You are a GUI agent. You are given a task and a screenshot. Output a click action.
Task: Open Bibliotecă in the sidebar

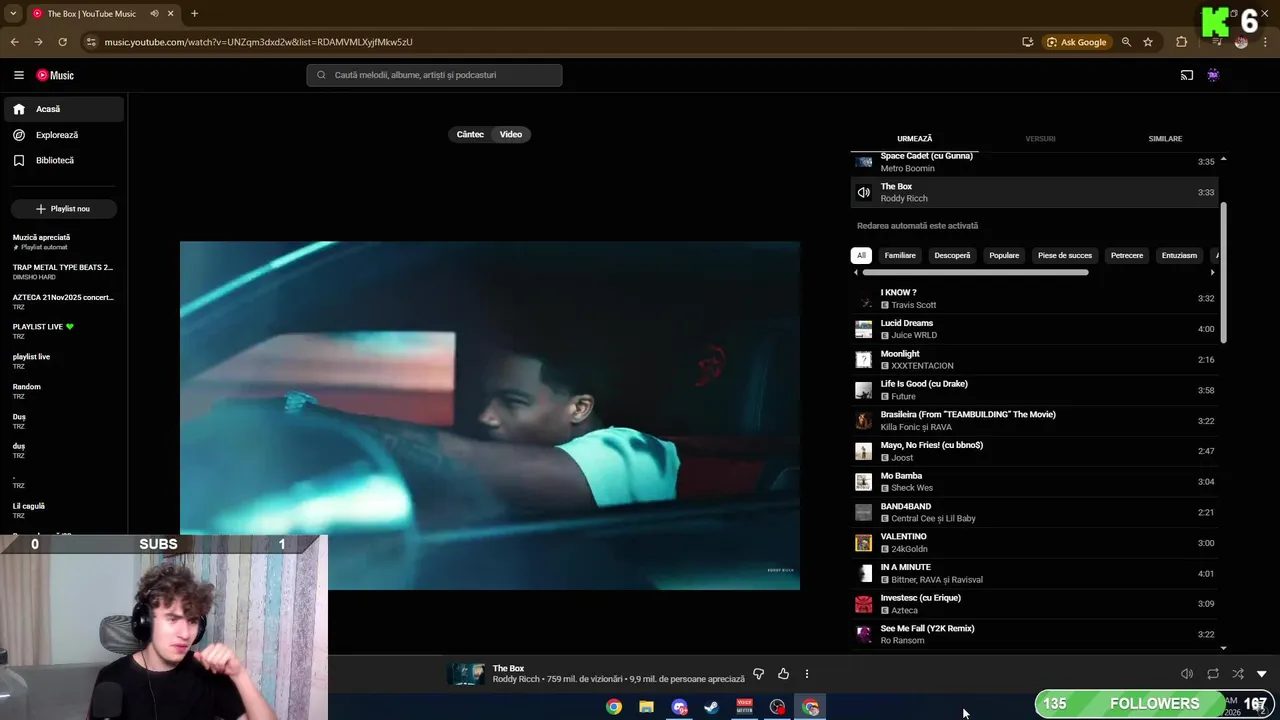coord(64,160)
